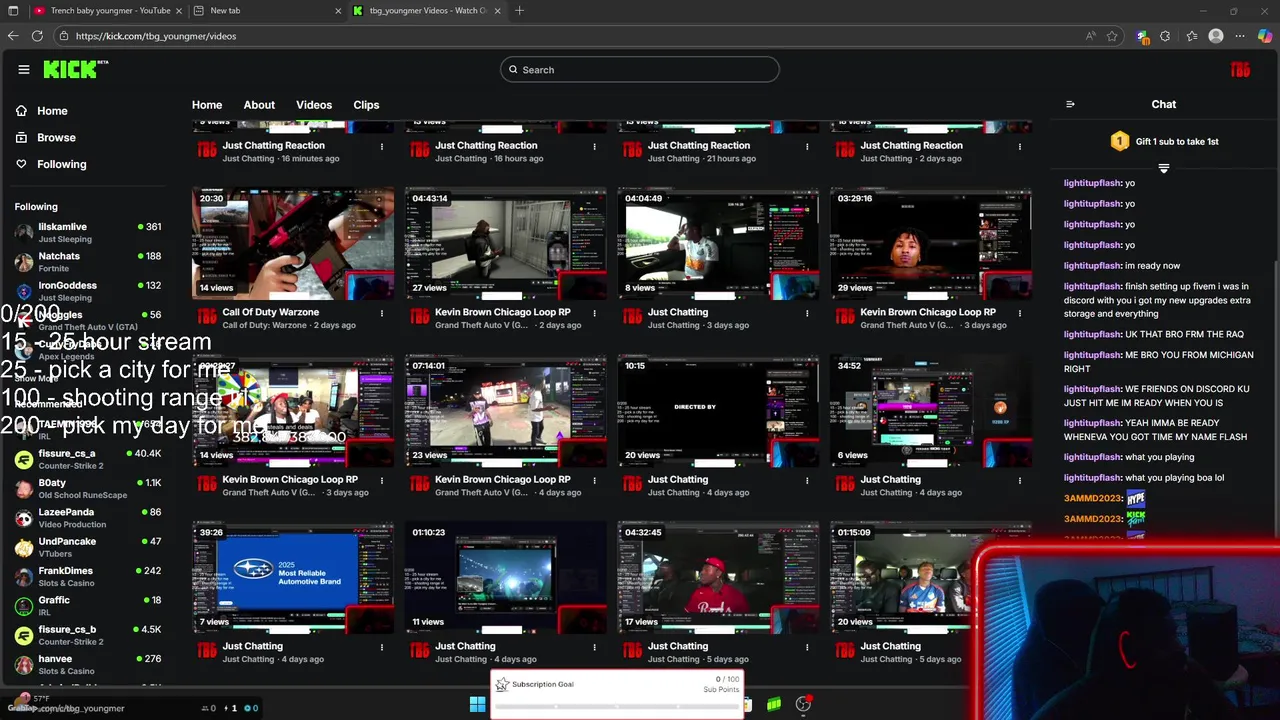Open a new browser tab plus
The width and height of the screenshot is (1280, 720).
(x=520, y=10)
